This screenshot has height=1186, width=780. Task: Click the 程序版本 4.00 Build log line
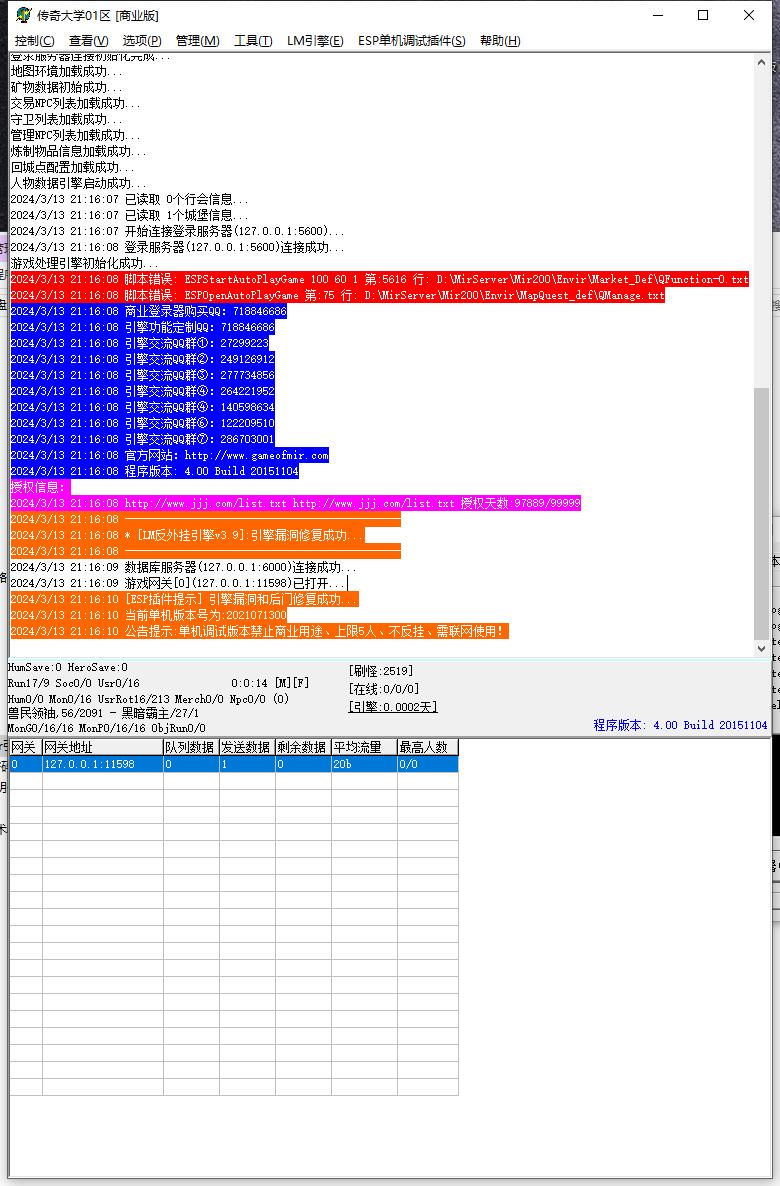pos(154,471)
